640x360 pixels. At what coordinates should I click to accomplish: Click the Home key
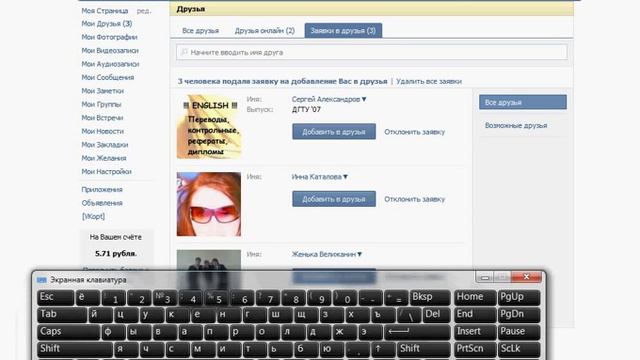coord(475,298)
